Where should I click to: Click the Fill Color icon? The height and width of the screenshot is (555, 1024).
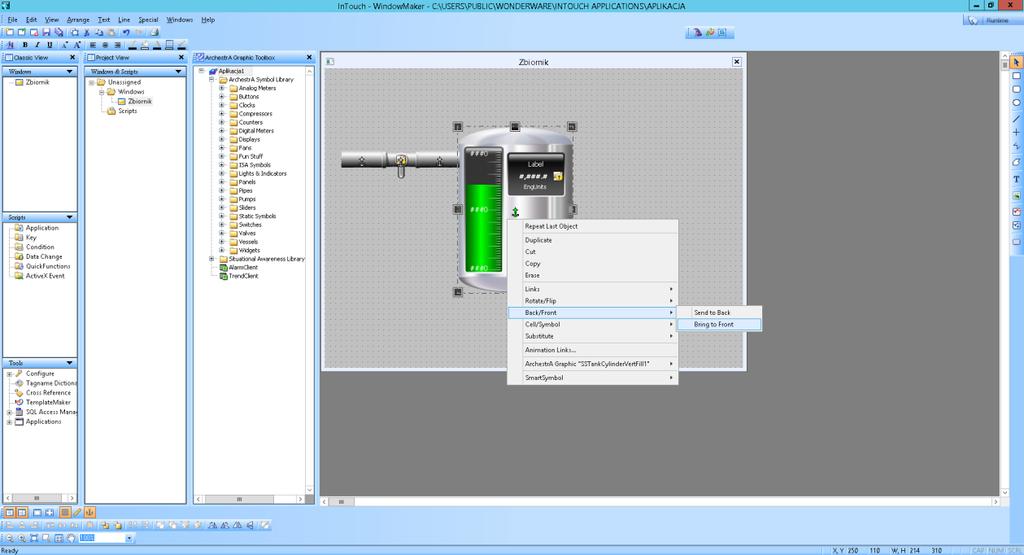(145, 45)
